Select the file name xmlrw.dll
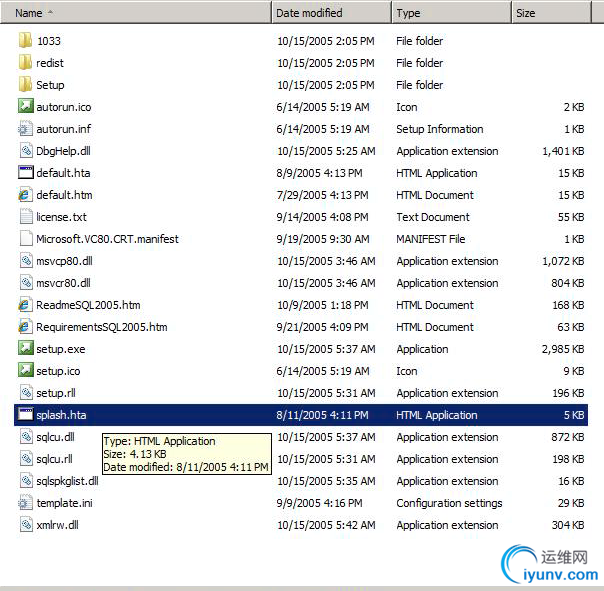This screenshot has width=604, height=591. click(57, 525)
